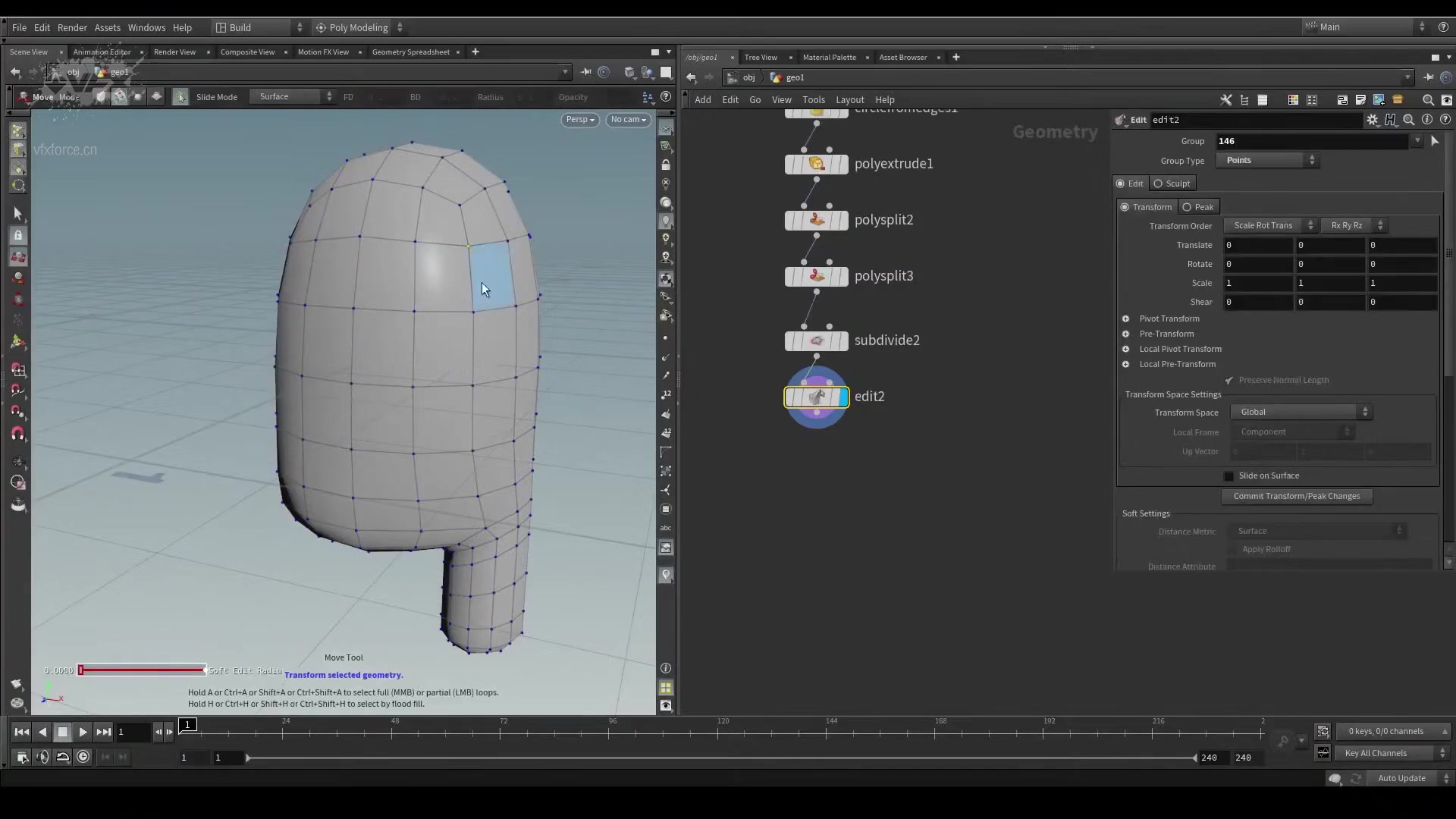Expand the Pivot Transform section
The width and height of the screenshot is (1456, 819).
[1127, 318]
